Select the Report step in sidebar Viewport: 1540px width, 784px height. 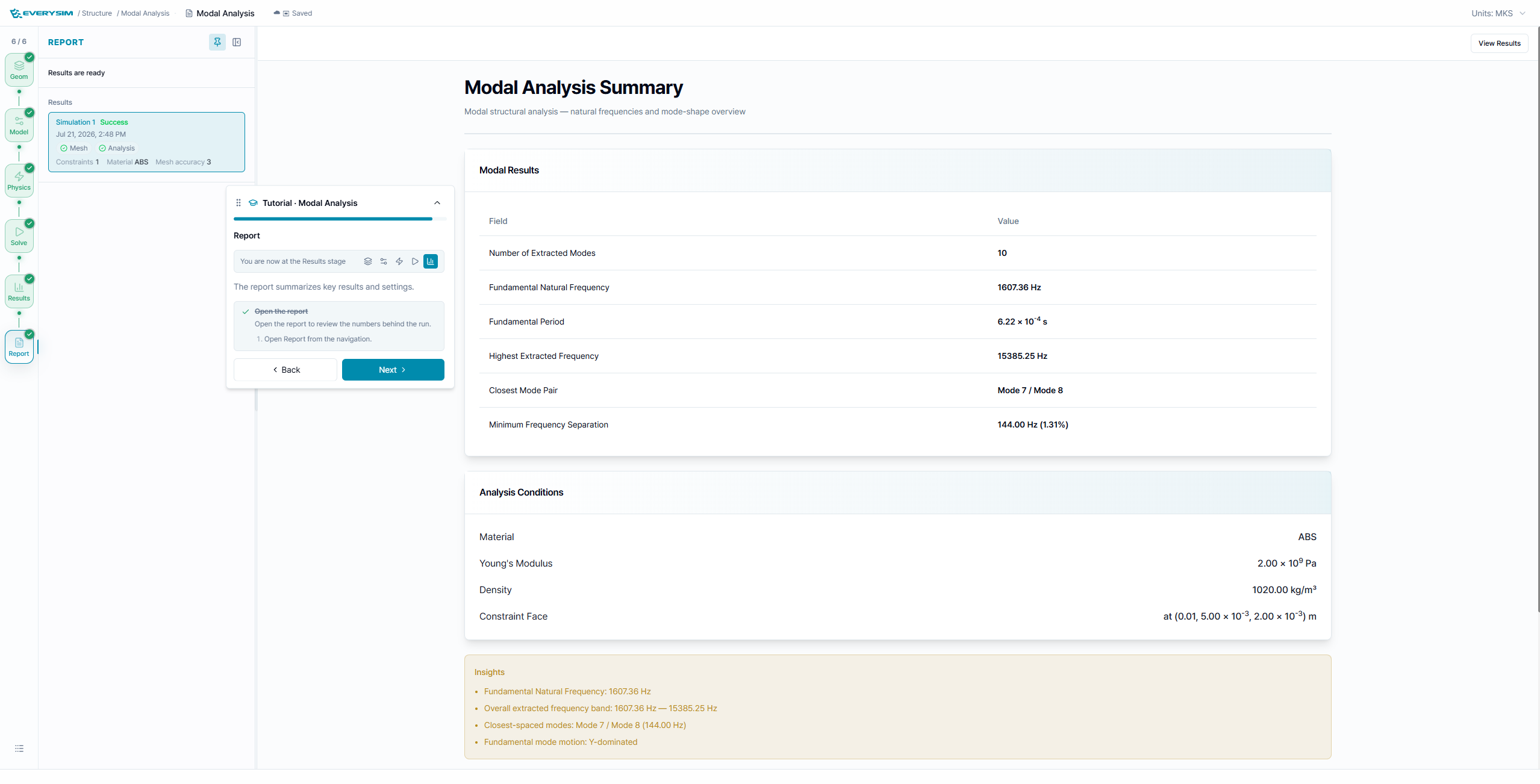pyautogui.click(x=19, y=347)
